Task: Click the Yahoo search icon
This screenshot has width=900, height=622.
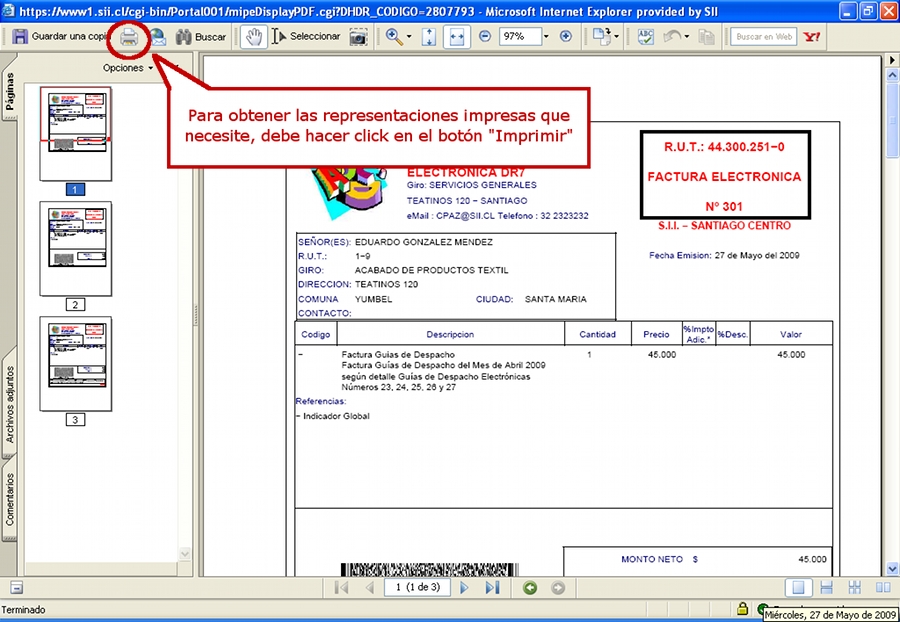Action: [812, 37]
